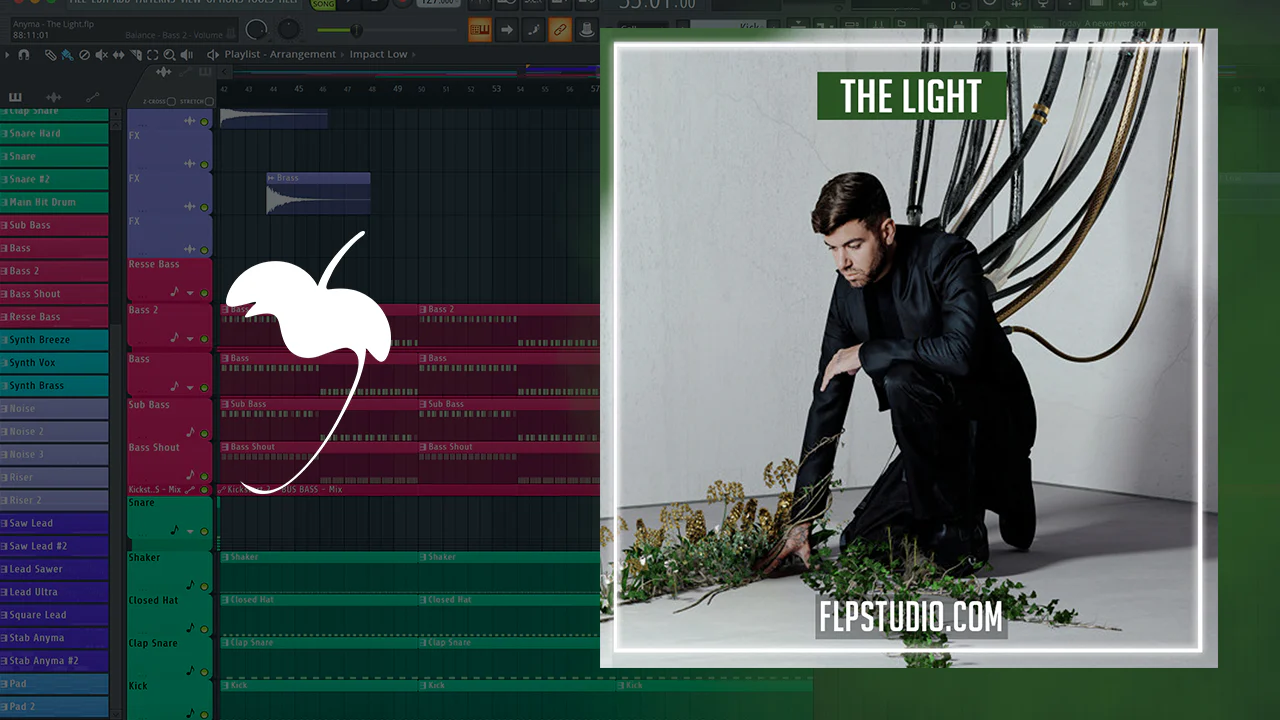The height and width of the screenshot is (720, 1280).
Task: Select Lead Sawer in the picker list
Action: 54,569
